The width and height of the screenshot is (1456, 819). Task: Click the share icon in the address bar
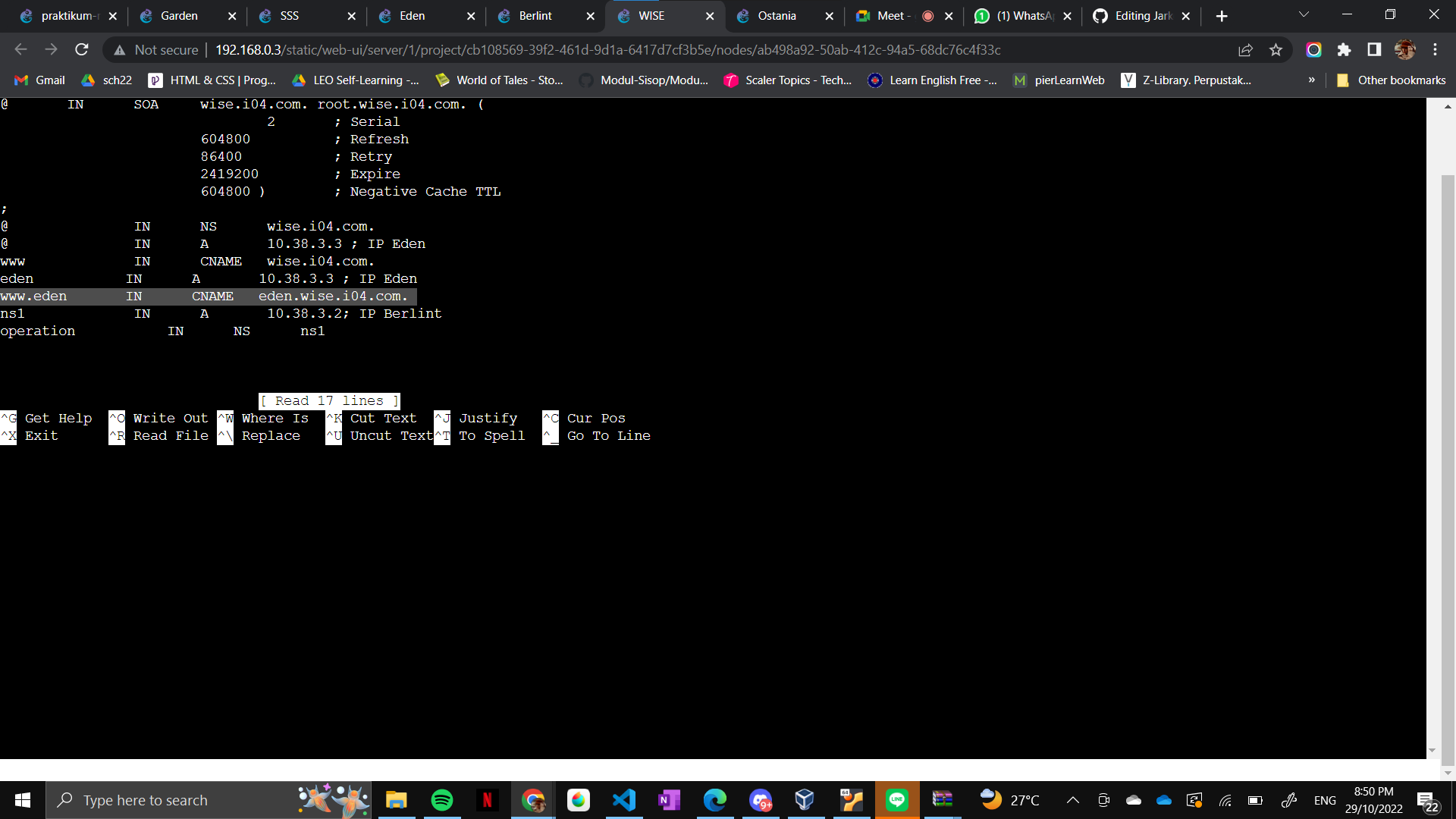pyautogui.click(x=1246, y=49)
